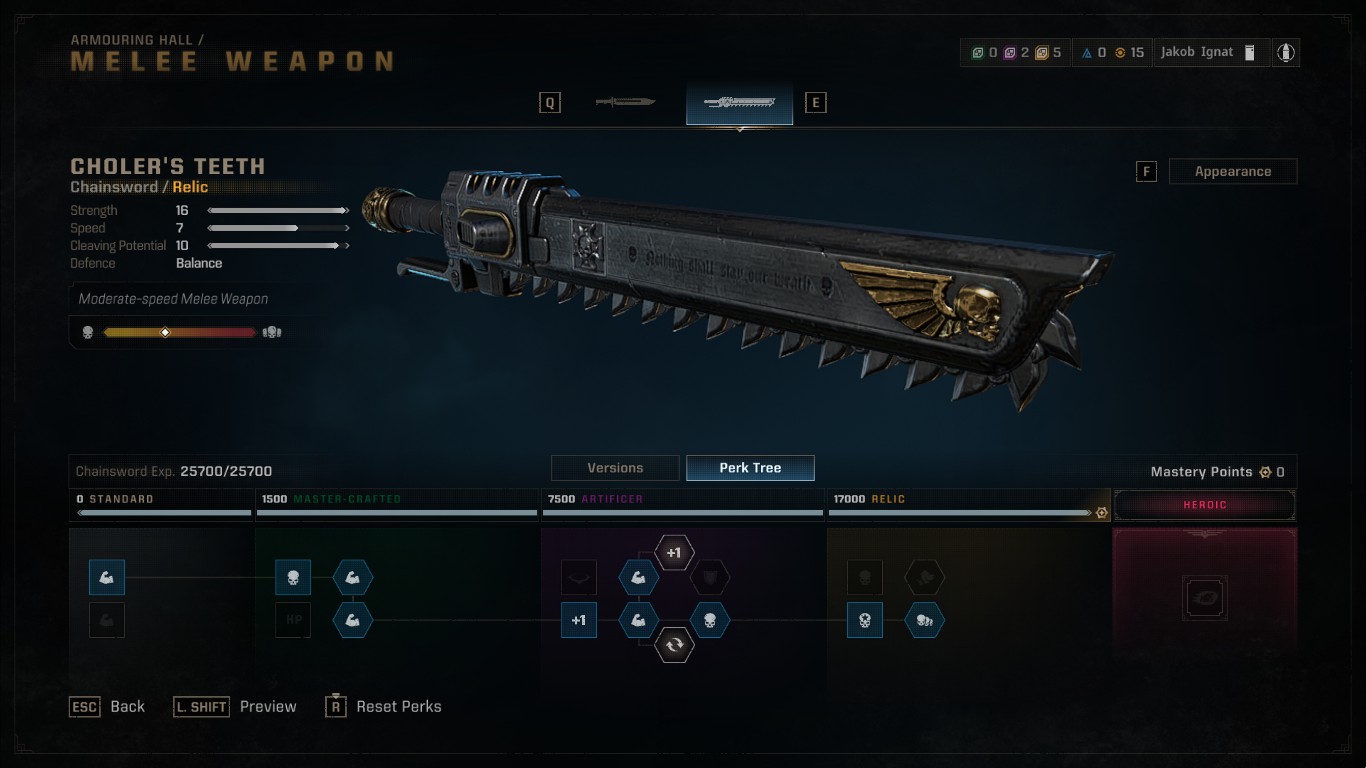Select the first Standard tier strength perk

click(107, 577)
